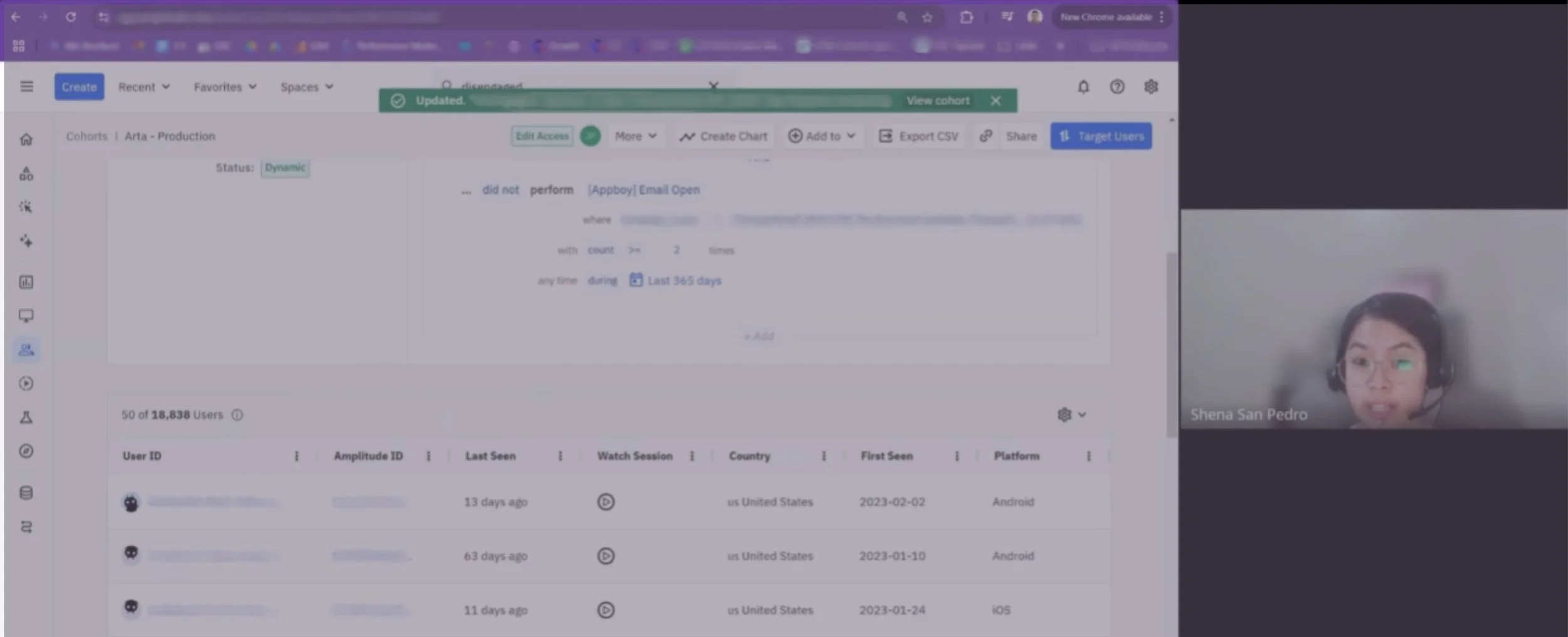1568x637 pixels.
Task: Click the Dynamic status badge
Action: click(285, 168)
